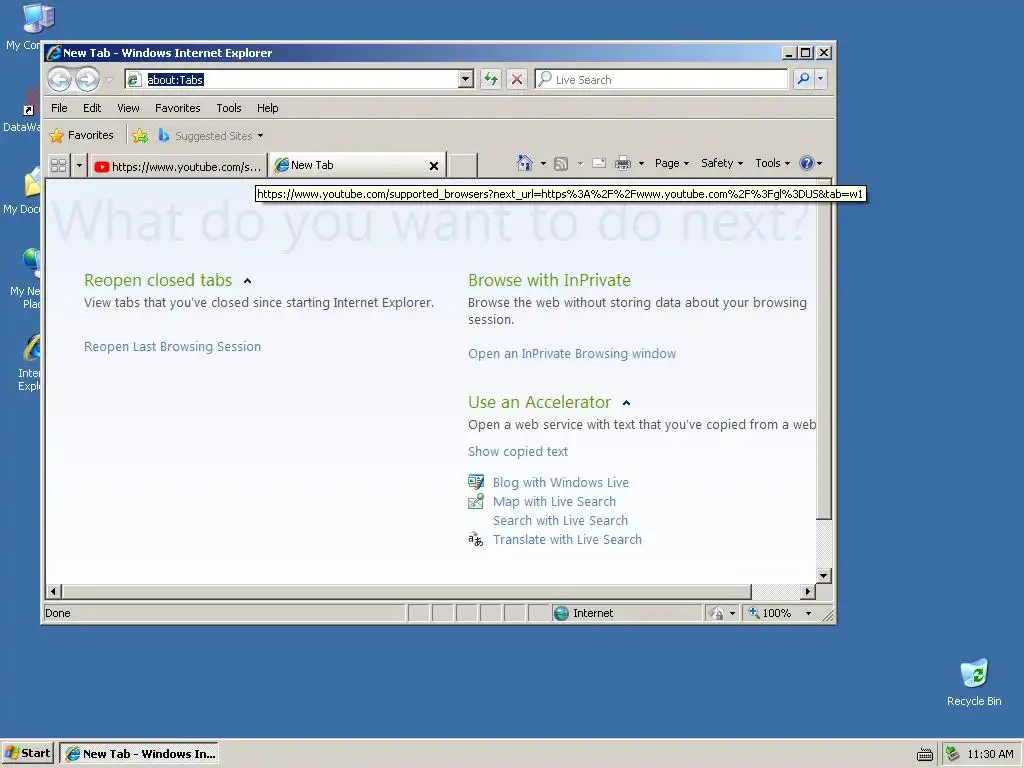Close the New Tab tab

click(434, 166)
